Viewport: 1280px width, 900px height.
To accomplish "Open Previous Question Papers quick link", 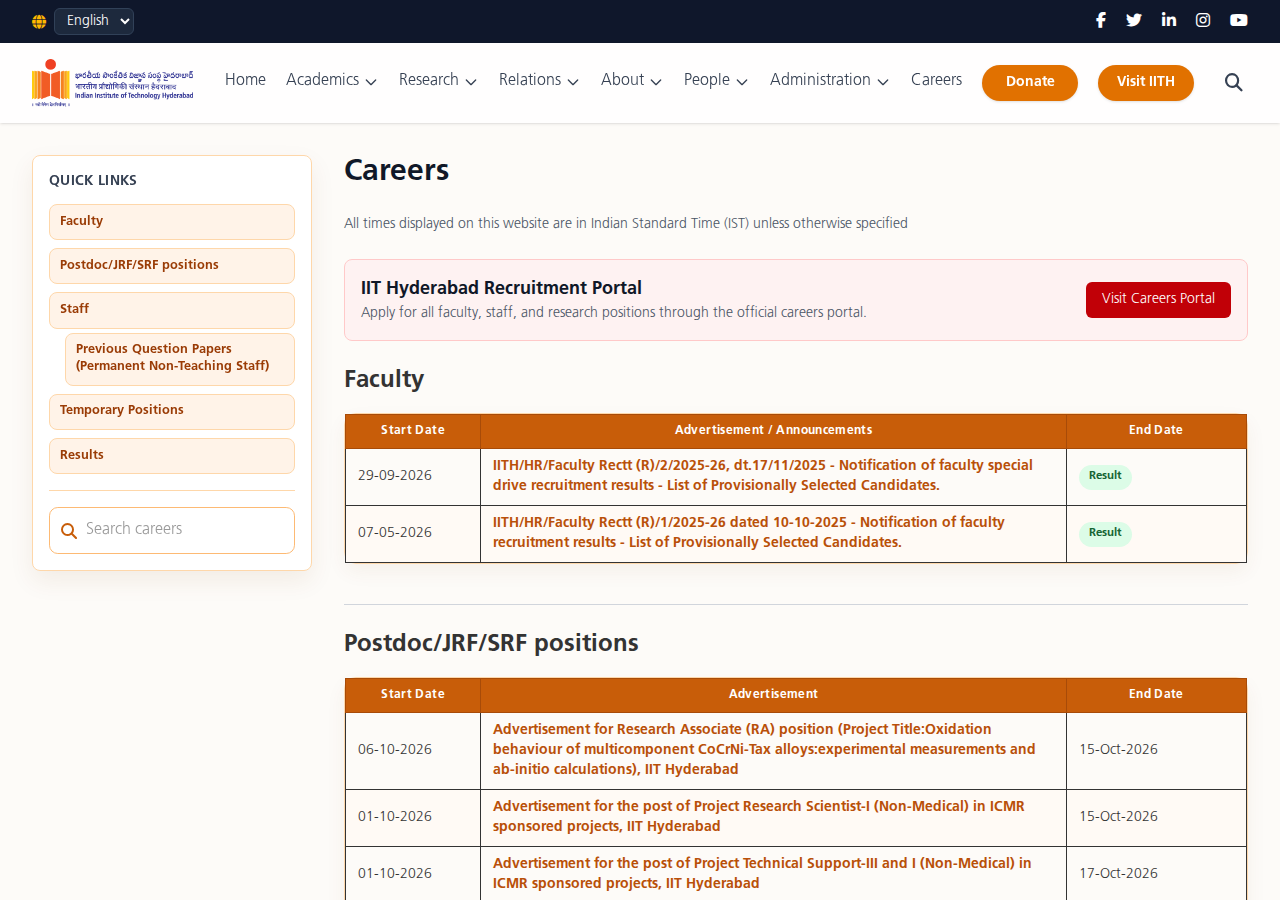I will pos(180,358).
